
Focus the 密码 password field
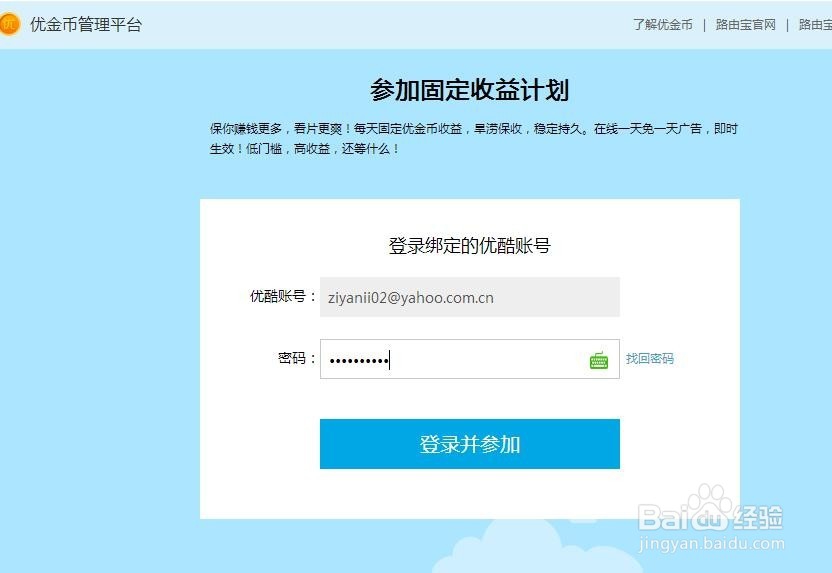[470, 359]
